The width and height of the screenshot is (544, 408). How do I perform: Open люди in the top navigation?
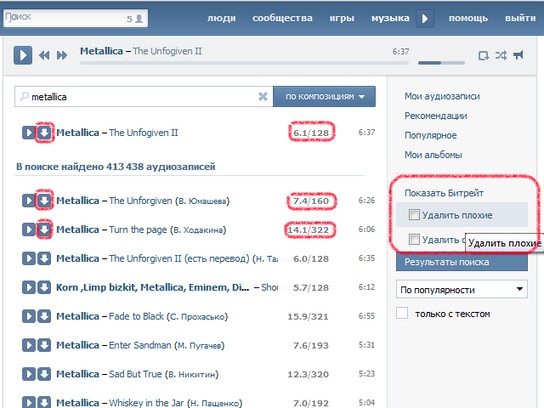click(221, 18)
